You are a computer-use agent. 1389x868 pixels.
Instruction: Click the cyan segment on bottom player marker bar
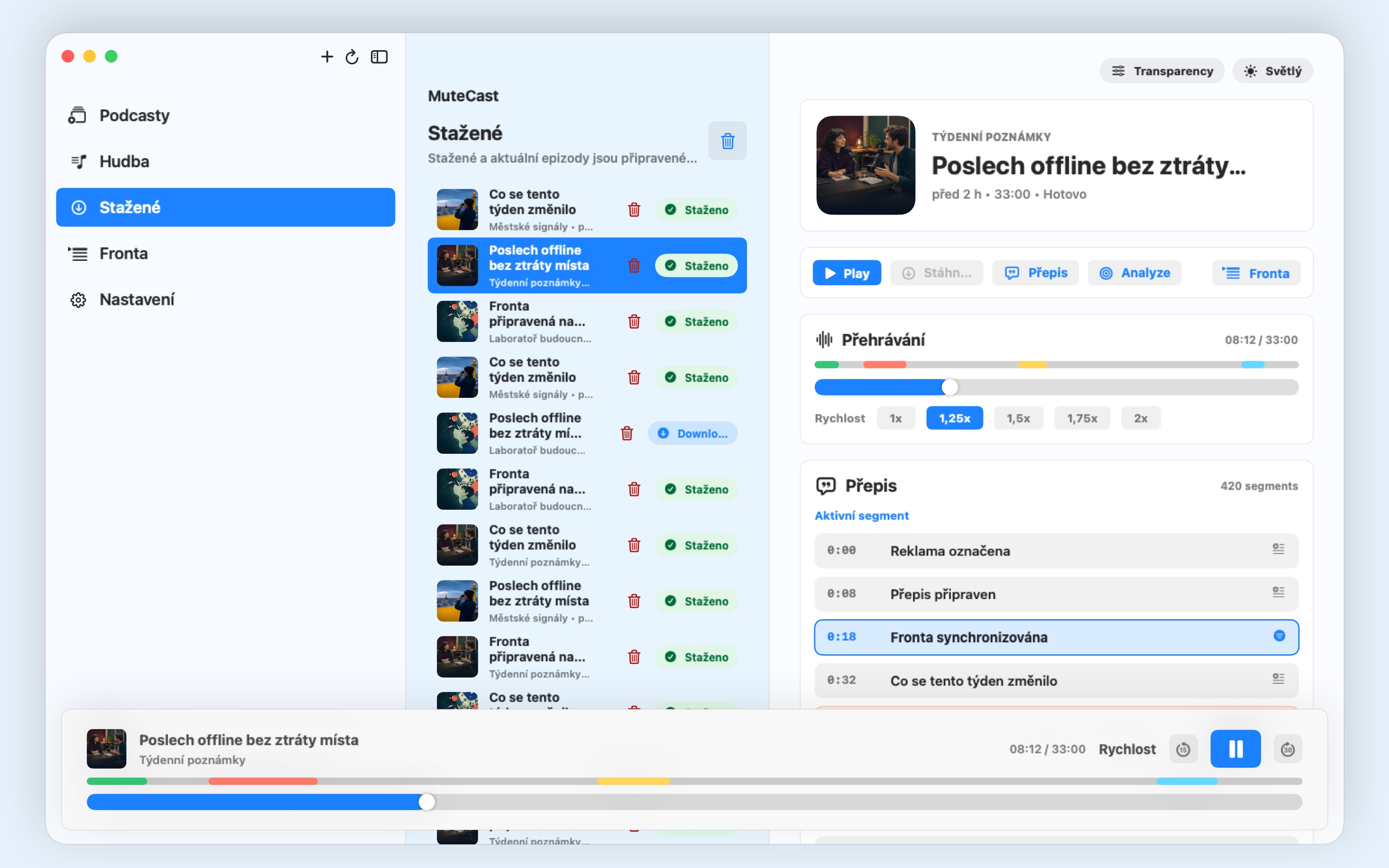(1187, 781)
